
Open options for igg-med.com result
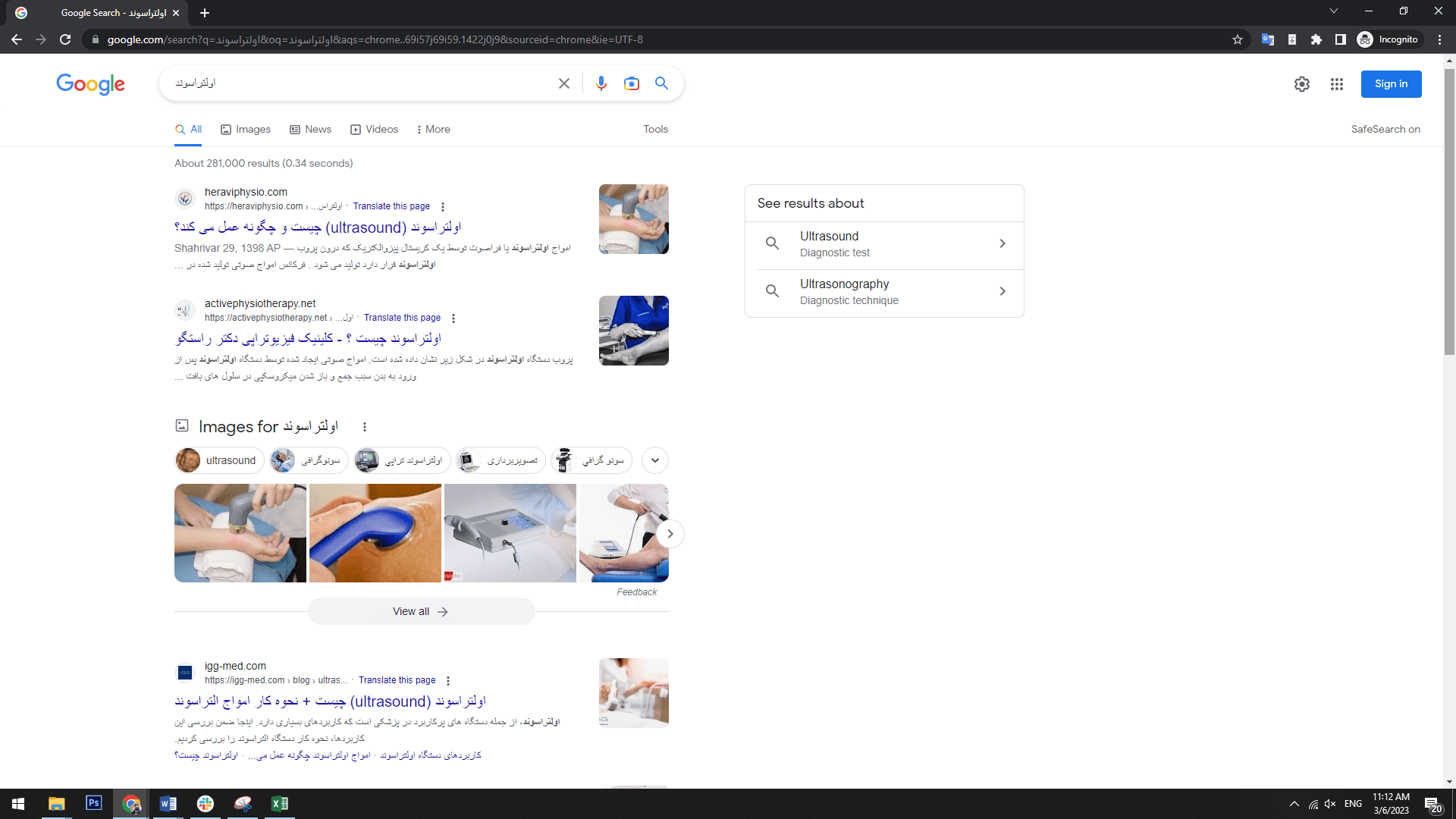point(448,681)
